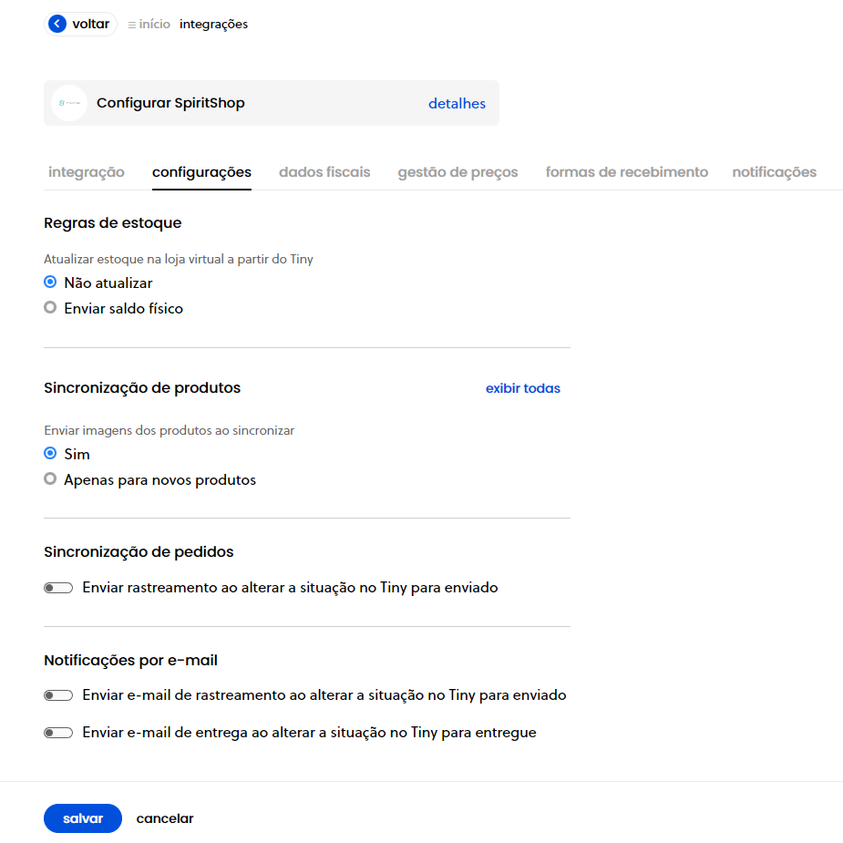Open the detalhes link
The height and width of the screenshot is (843, 843).
pyautogui.click(x=456, y=103)
